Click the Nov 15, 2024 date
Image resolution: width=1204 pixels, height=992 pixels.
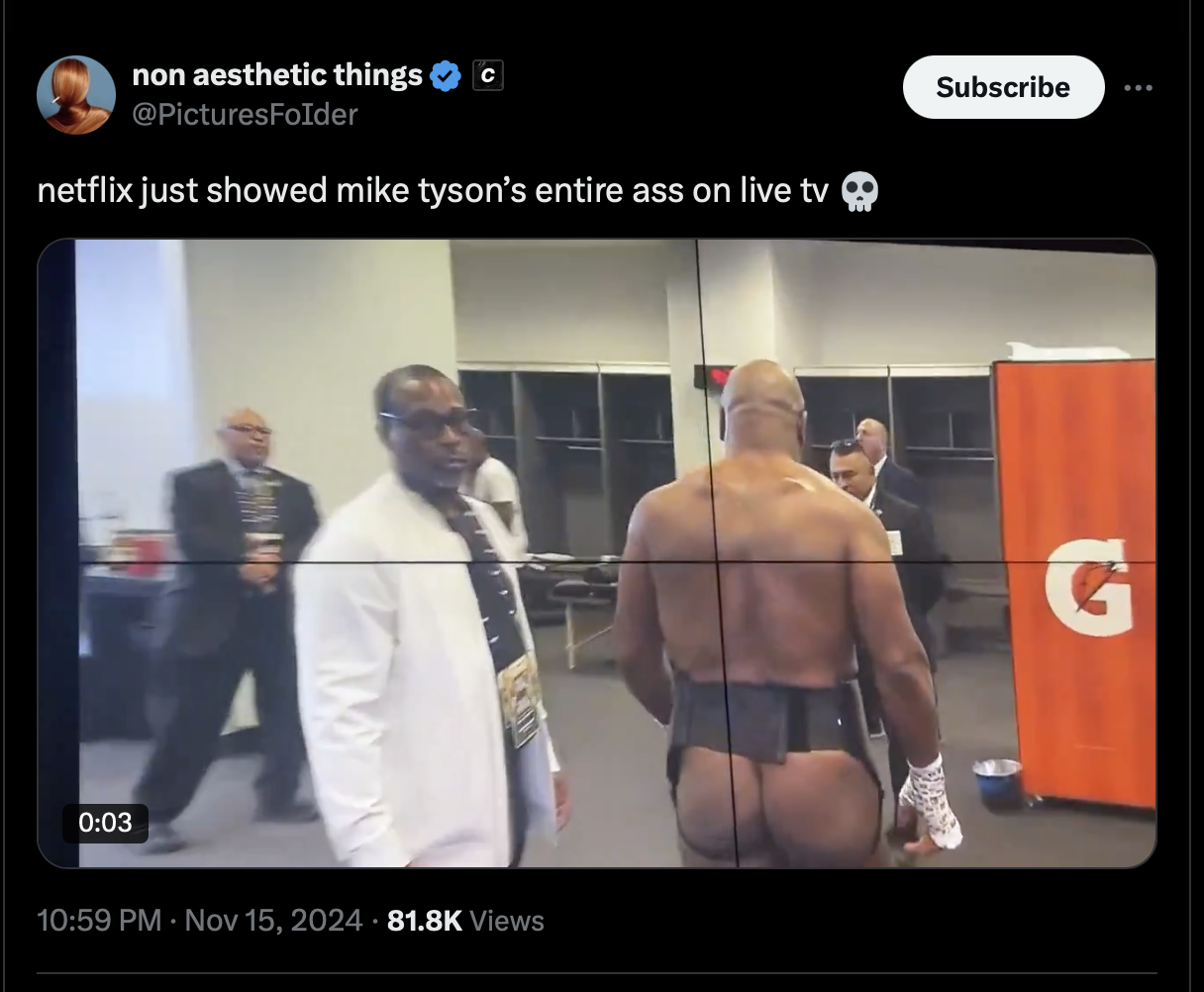274,921
